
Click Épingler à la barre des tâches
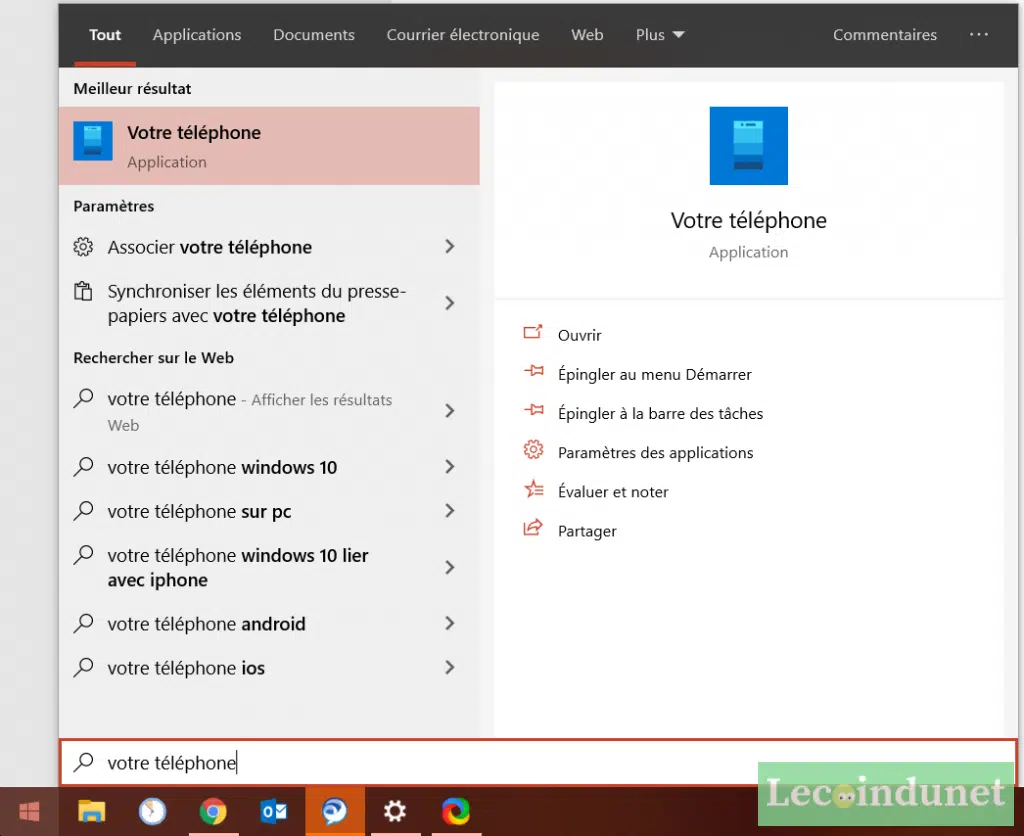pos(660,413)
